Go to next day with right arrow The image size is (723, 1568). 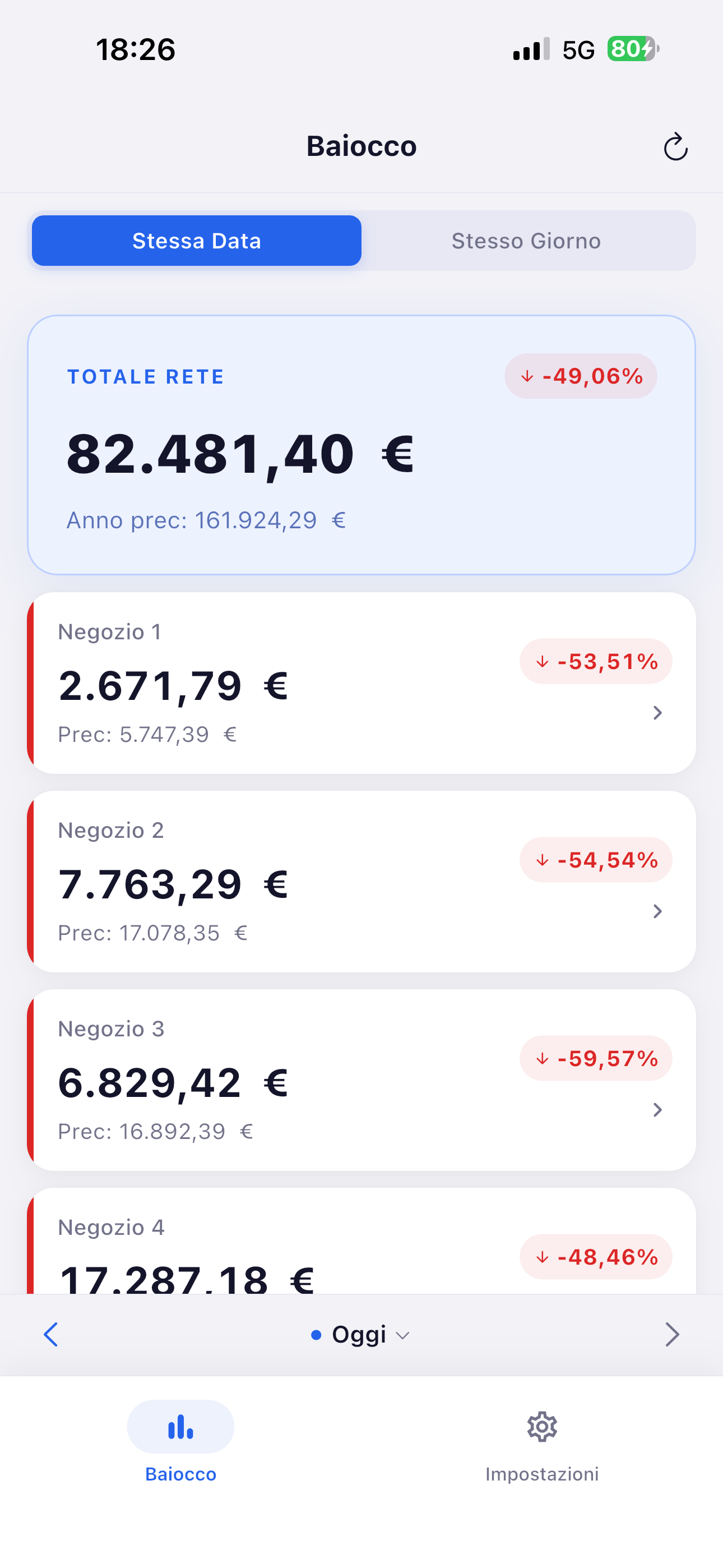672,1334
